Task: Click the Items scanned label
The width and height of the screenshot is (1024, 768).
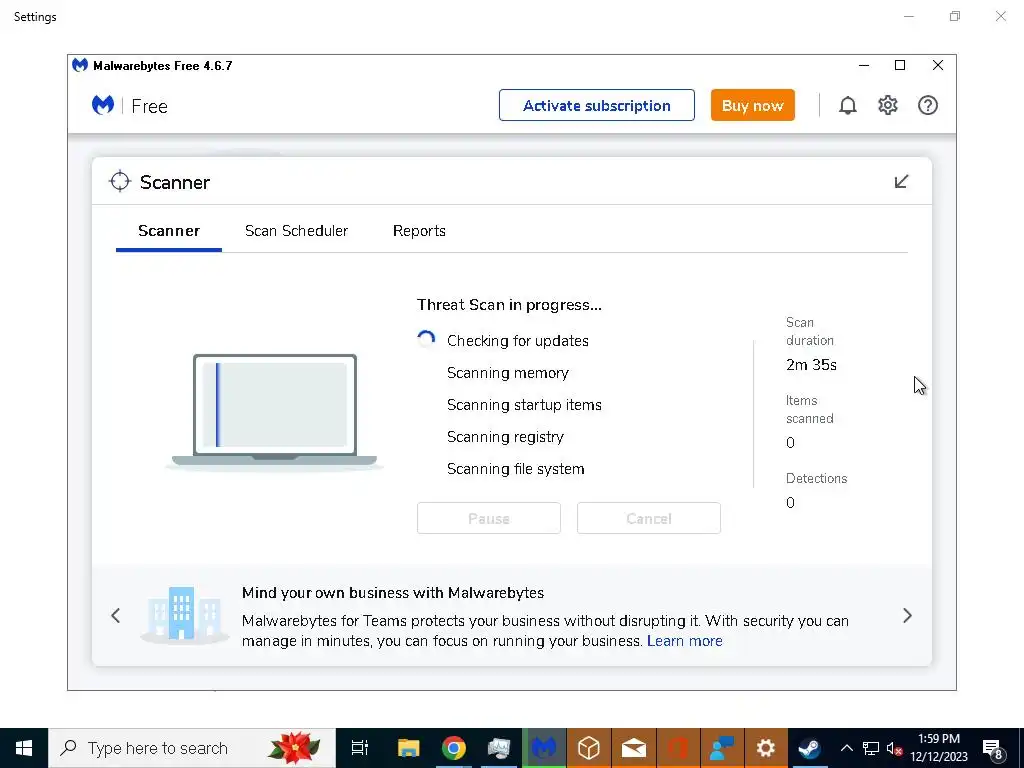Action: [809, 409]
